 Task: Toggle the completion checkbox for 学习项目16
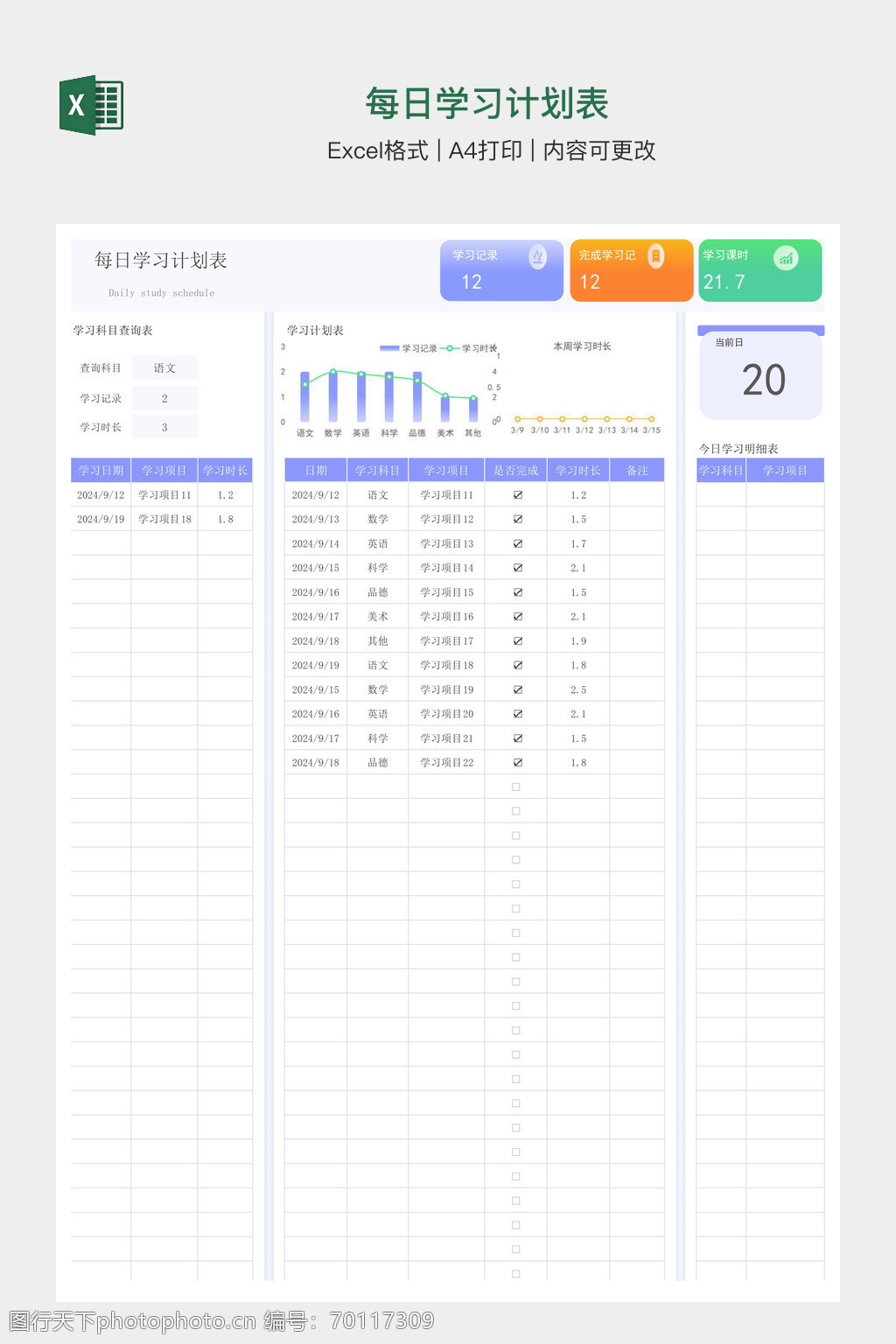point(517,617)
